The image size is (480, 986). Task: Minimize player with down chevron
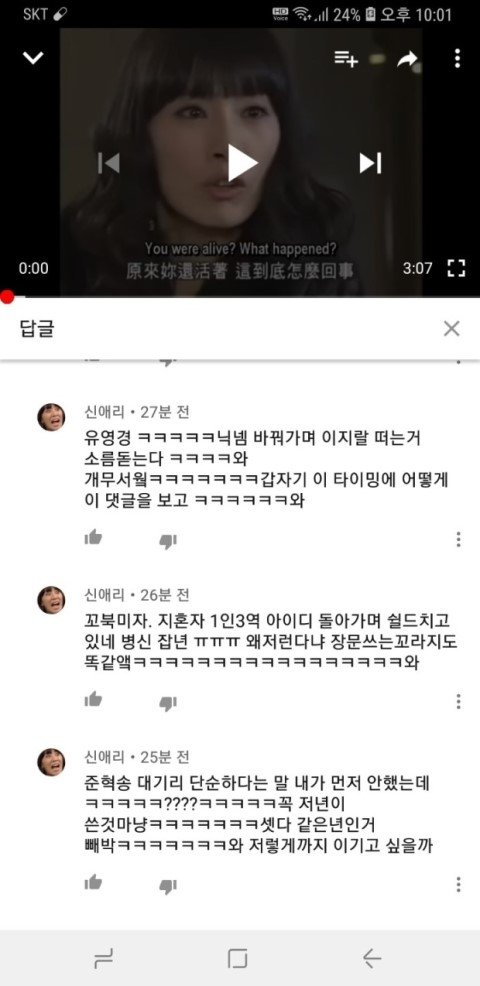tap(33, 58)
